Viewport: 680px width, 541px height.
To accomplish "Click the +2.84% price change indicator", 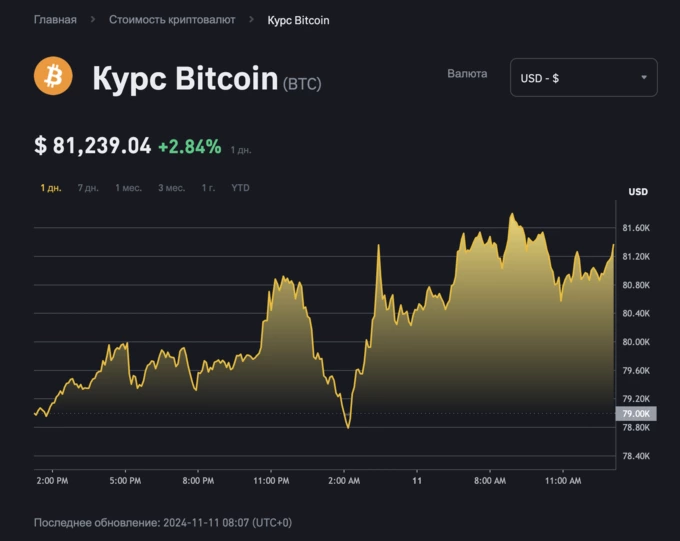I will (x=189, y=146).
